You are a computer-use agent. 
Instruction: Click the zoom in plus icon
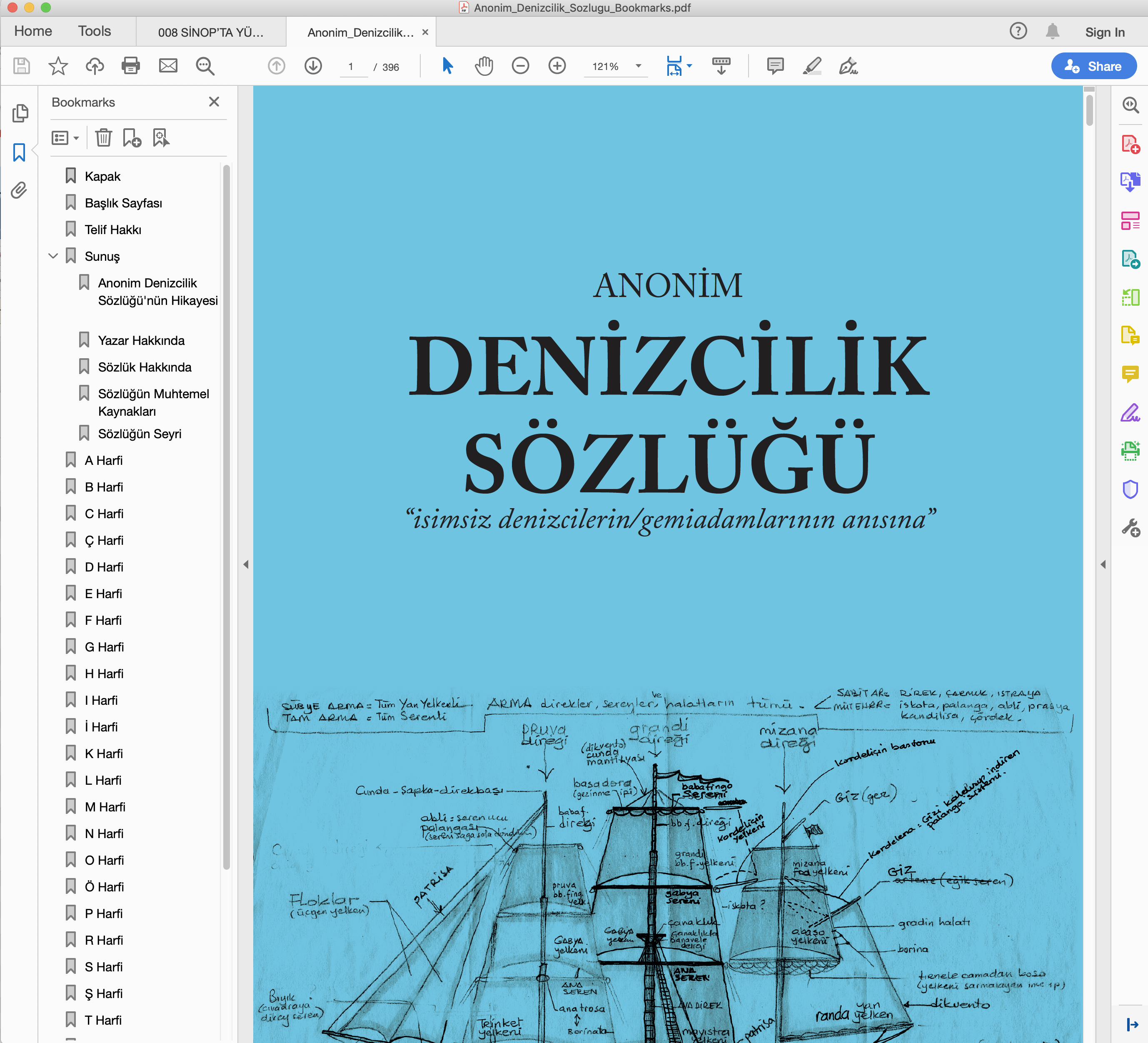(x=557, y=66)
